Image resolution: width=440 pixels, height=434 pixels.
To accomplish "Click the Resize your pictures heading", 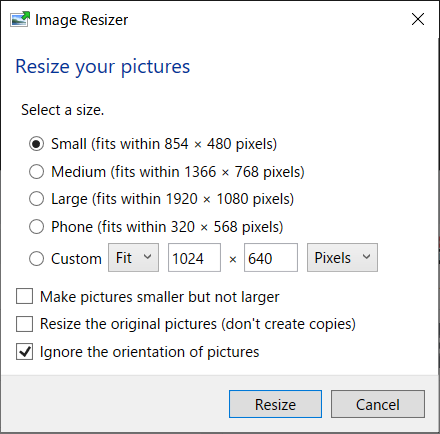I will (103, 67).
